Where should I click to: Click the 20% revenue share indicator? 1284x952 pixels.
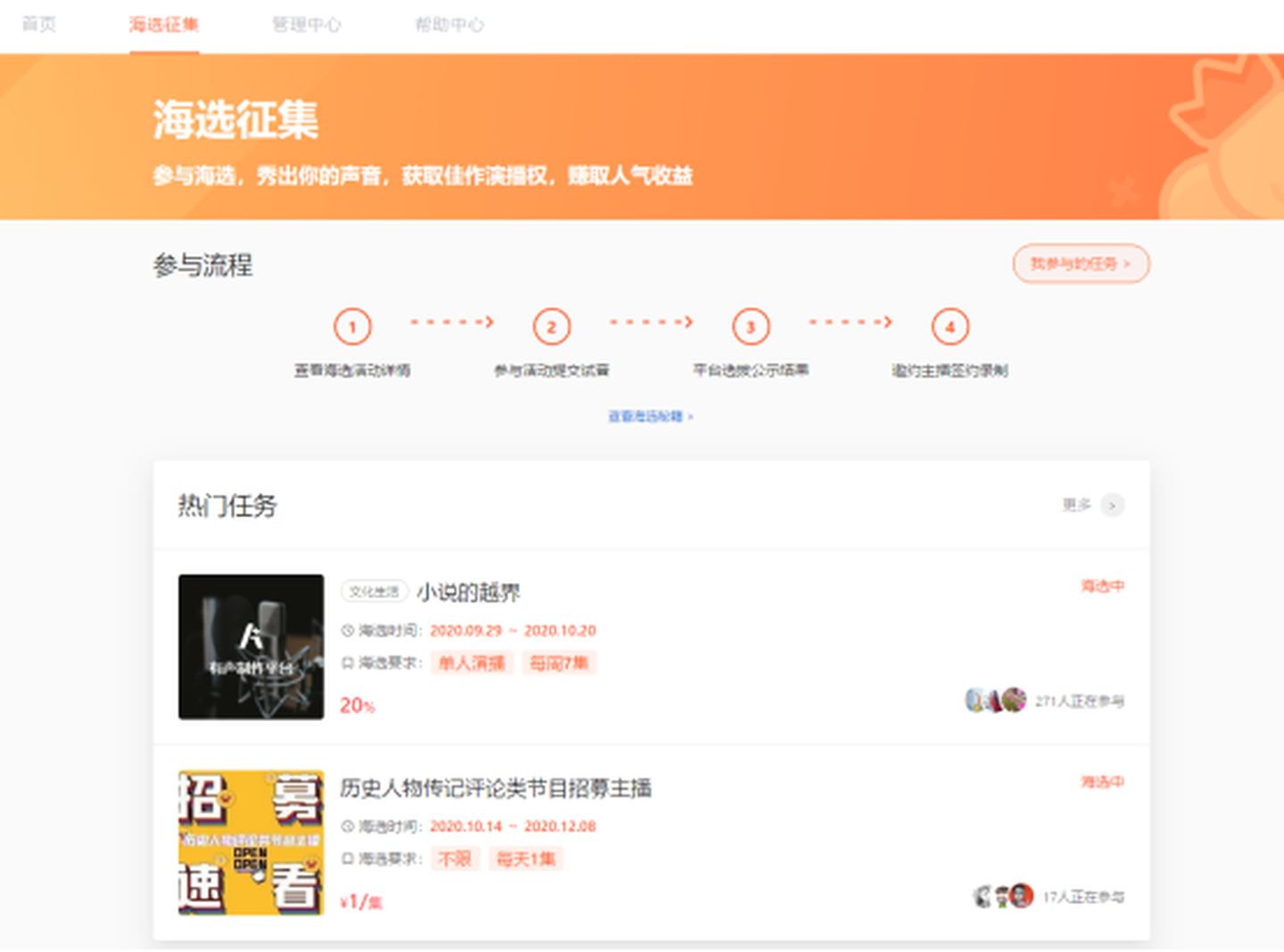point(357,705)
